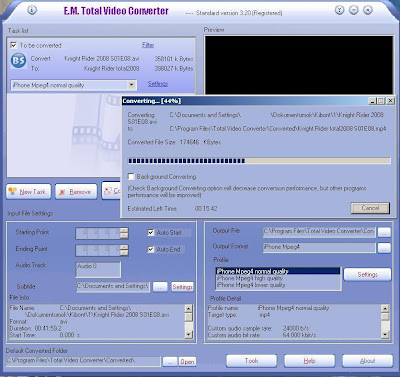Click the Output File path field
Image resolution: width=400 pixels, height=377 pixels.
coord(319,231)
